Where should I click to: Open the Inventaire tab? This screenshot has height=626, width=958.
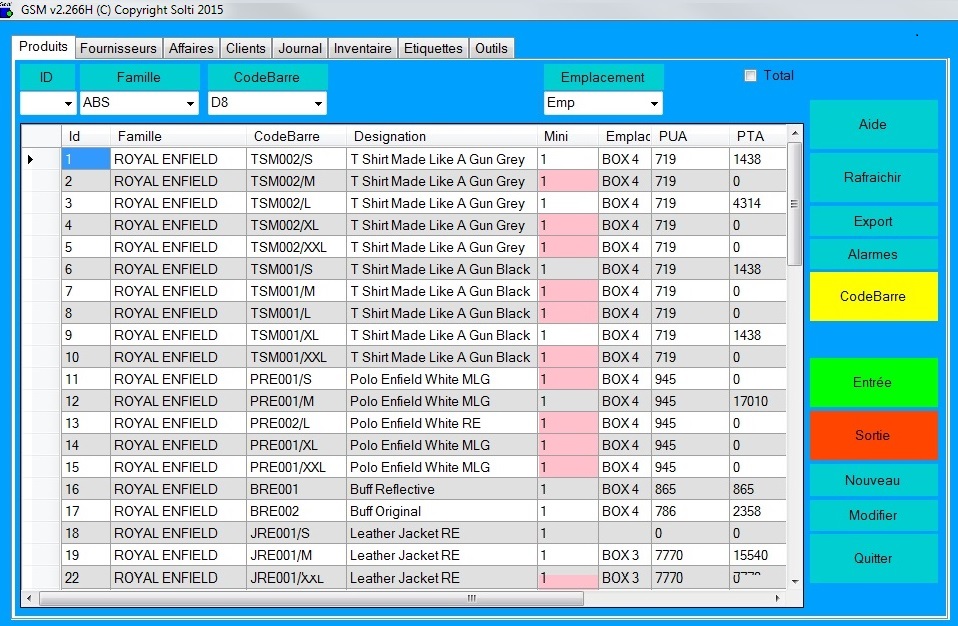tap(362, 48)
